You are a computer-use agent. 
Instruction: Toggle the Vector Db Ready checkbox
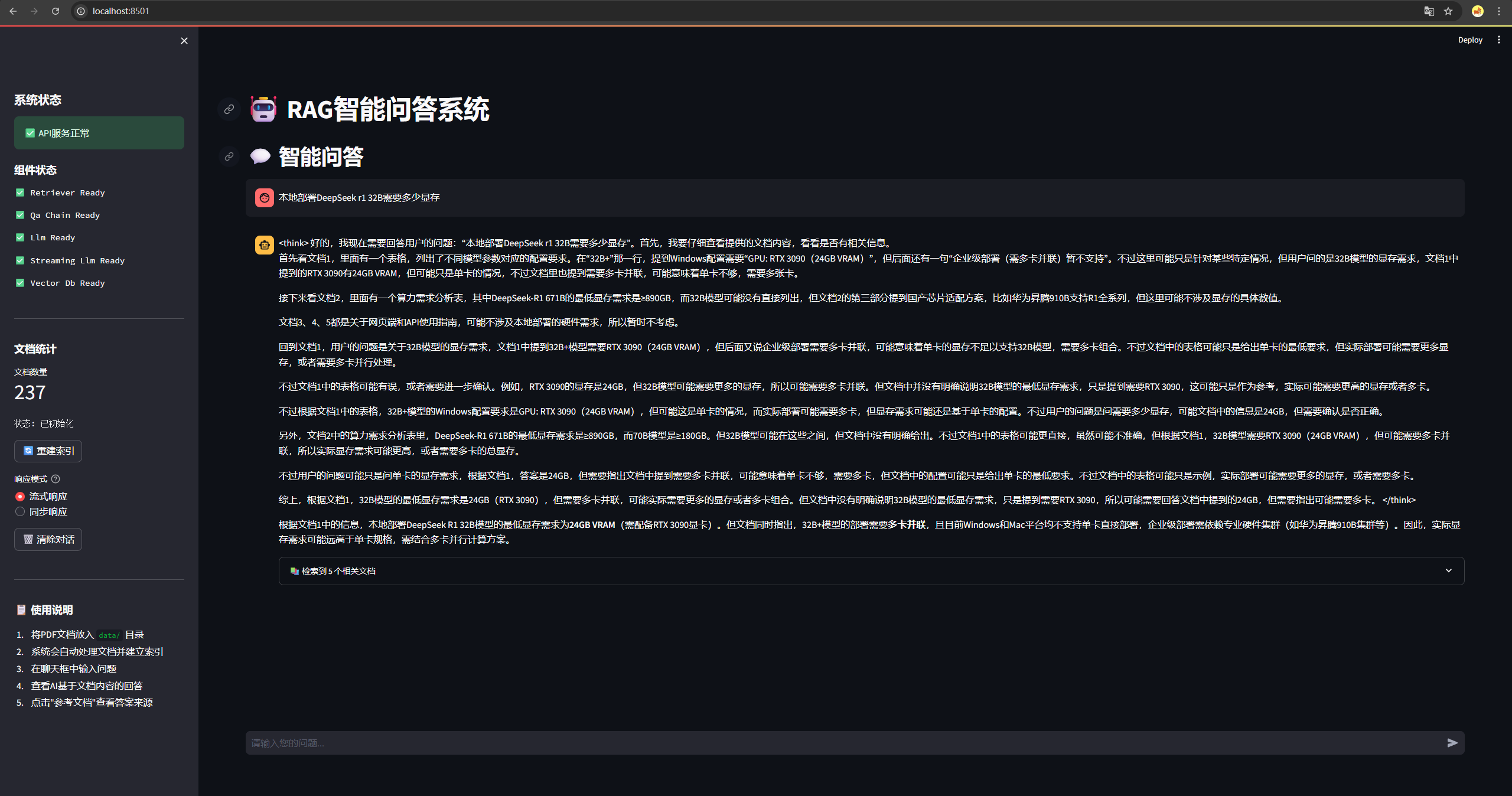(19, 283)
